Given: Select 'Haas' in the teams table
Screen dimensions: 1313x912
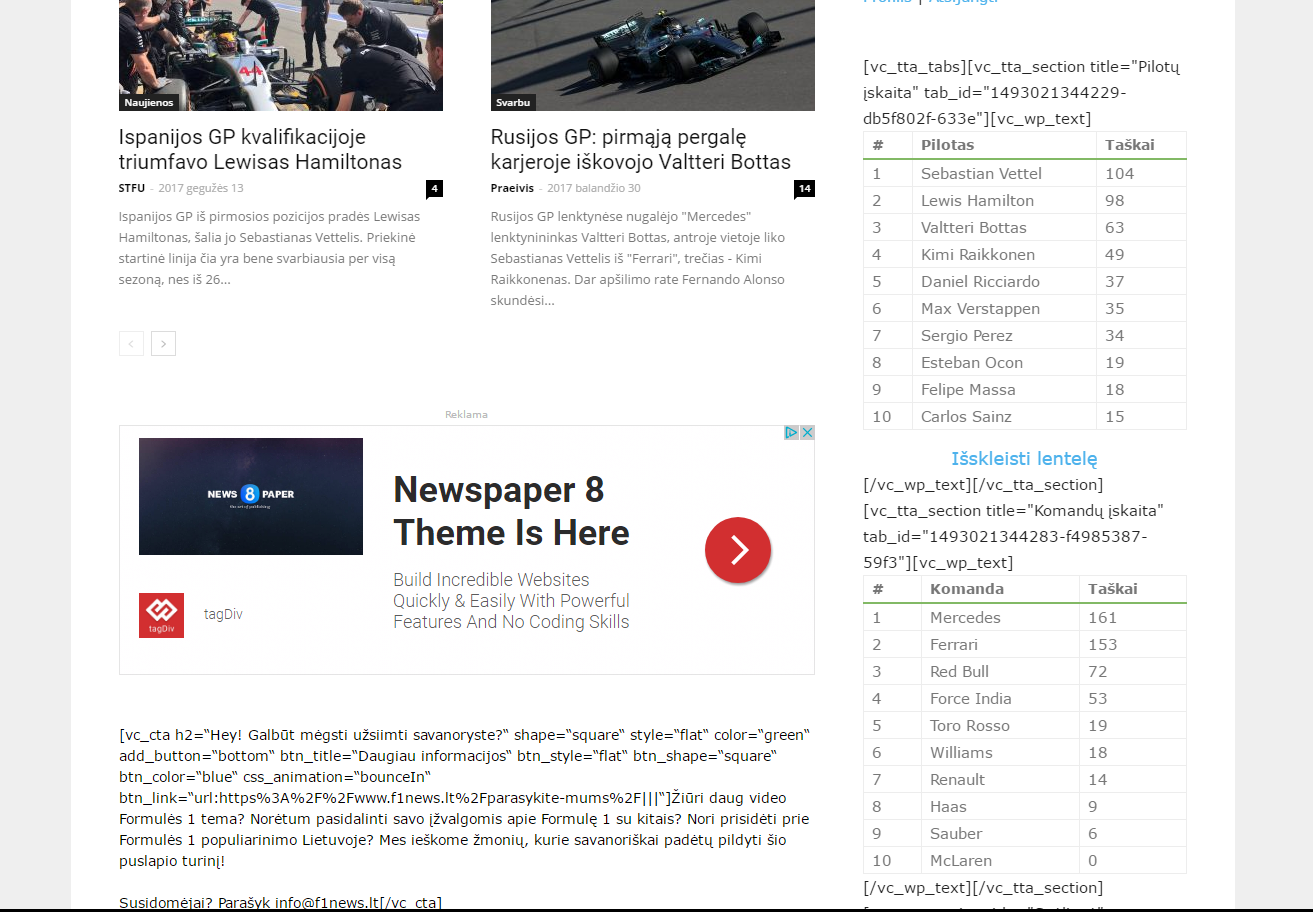Looking at the screenshot, I should (948, 807).
